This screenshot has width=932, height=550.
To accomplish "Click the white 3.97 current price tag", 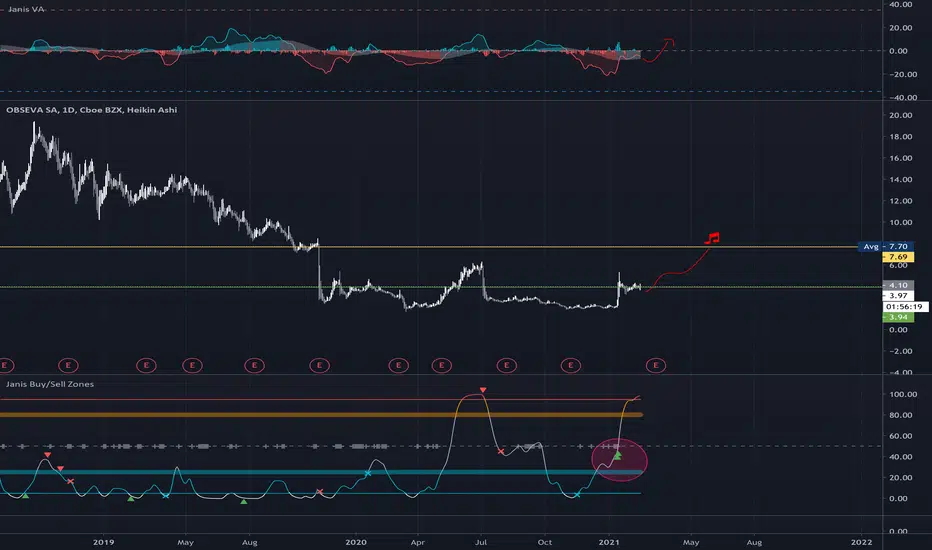I will [898, 296].
